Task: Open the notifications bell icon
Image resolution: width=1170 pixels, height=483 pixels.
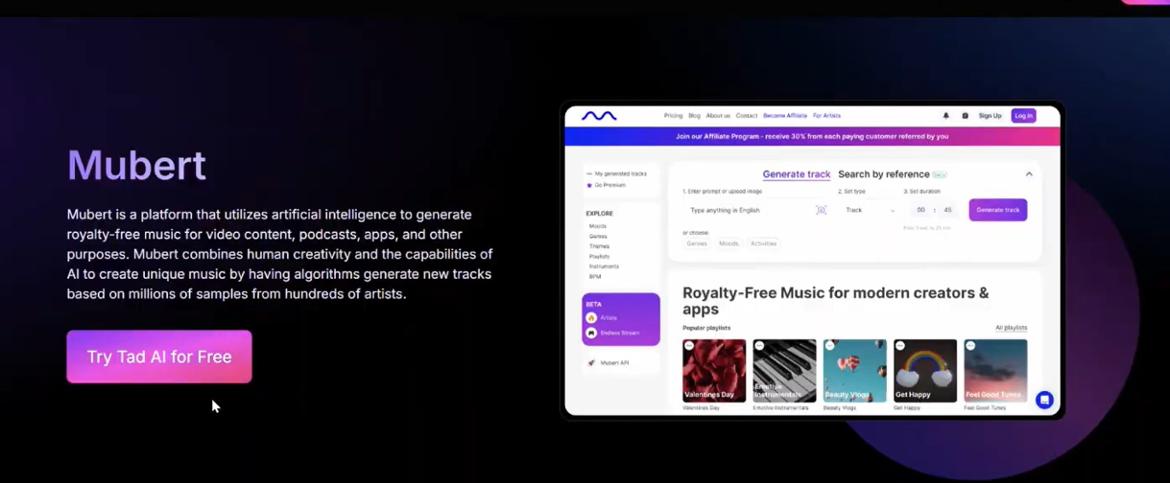Action: tap(946, 116)
